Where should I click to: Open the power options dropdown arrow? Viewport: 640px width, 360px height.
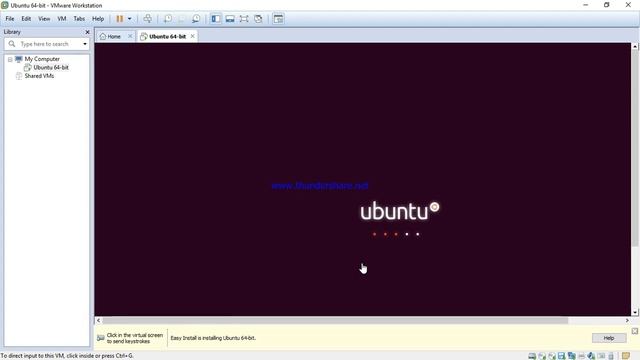(x=129, y=19)
